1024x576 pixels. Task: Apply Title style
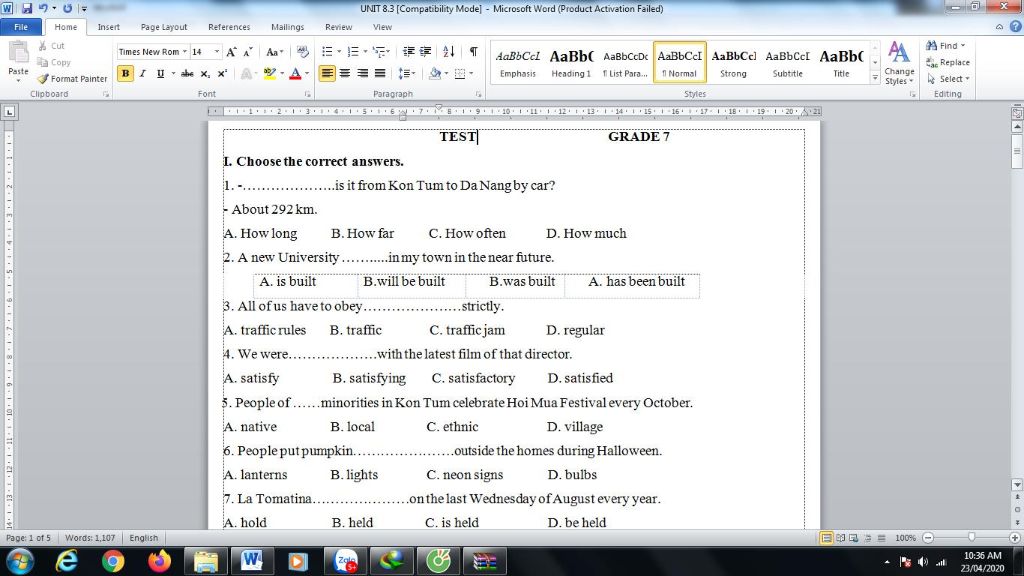[x=841, y=63]
